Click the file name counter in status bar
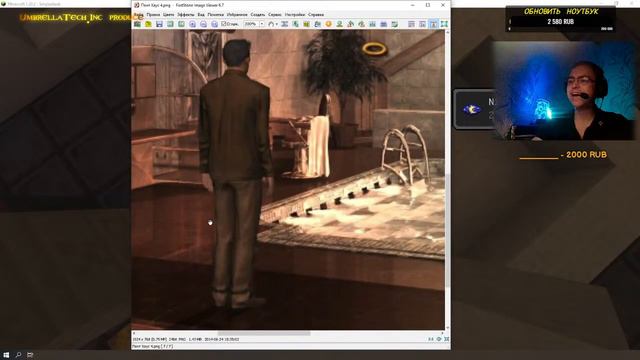This screenshot has width=640, height=360. point(153,346)
